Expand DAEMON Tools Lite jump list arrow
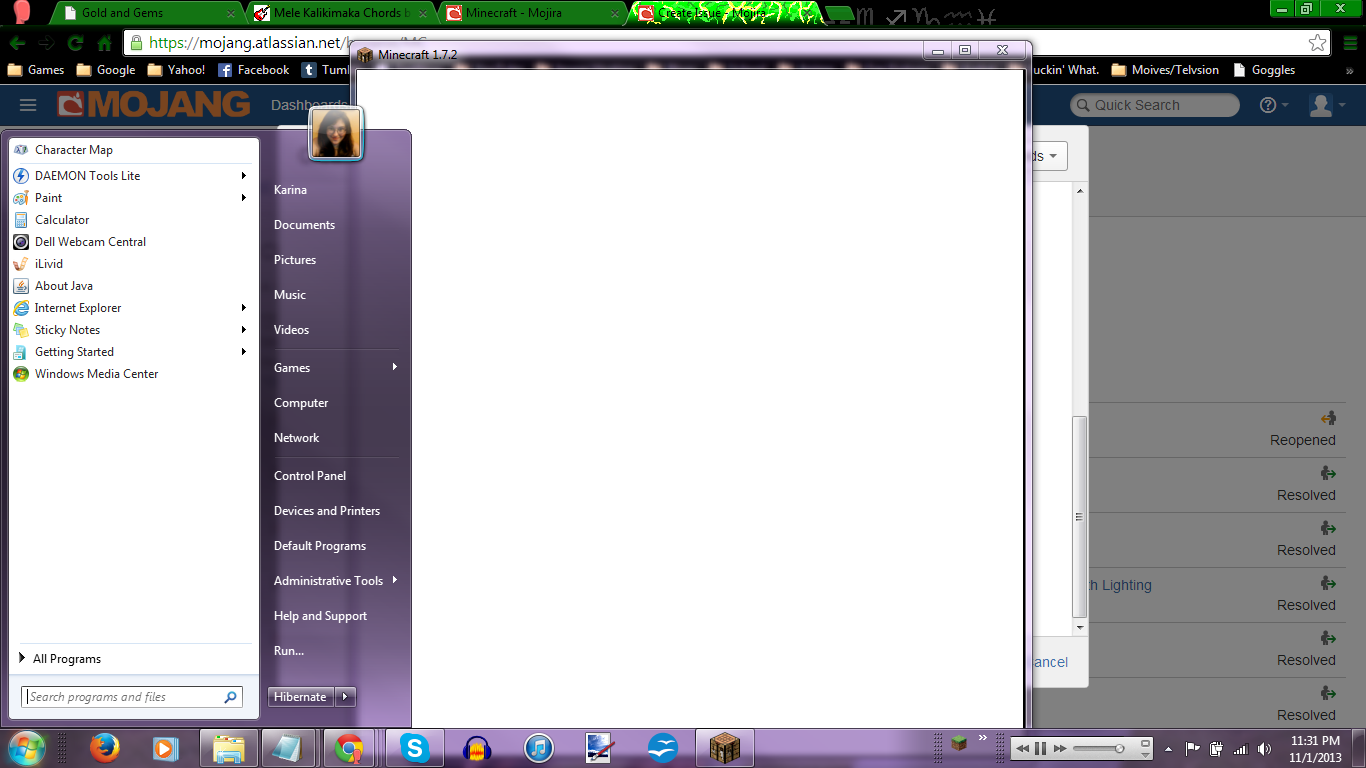1366x768 pixels. point(244,176)
